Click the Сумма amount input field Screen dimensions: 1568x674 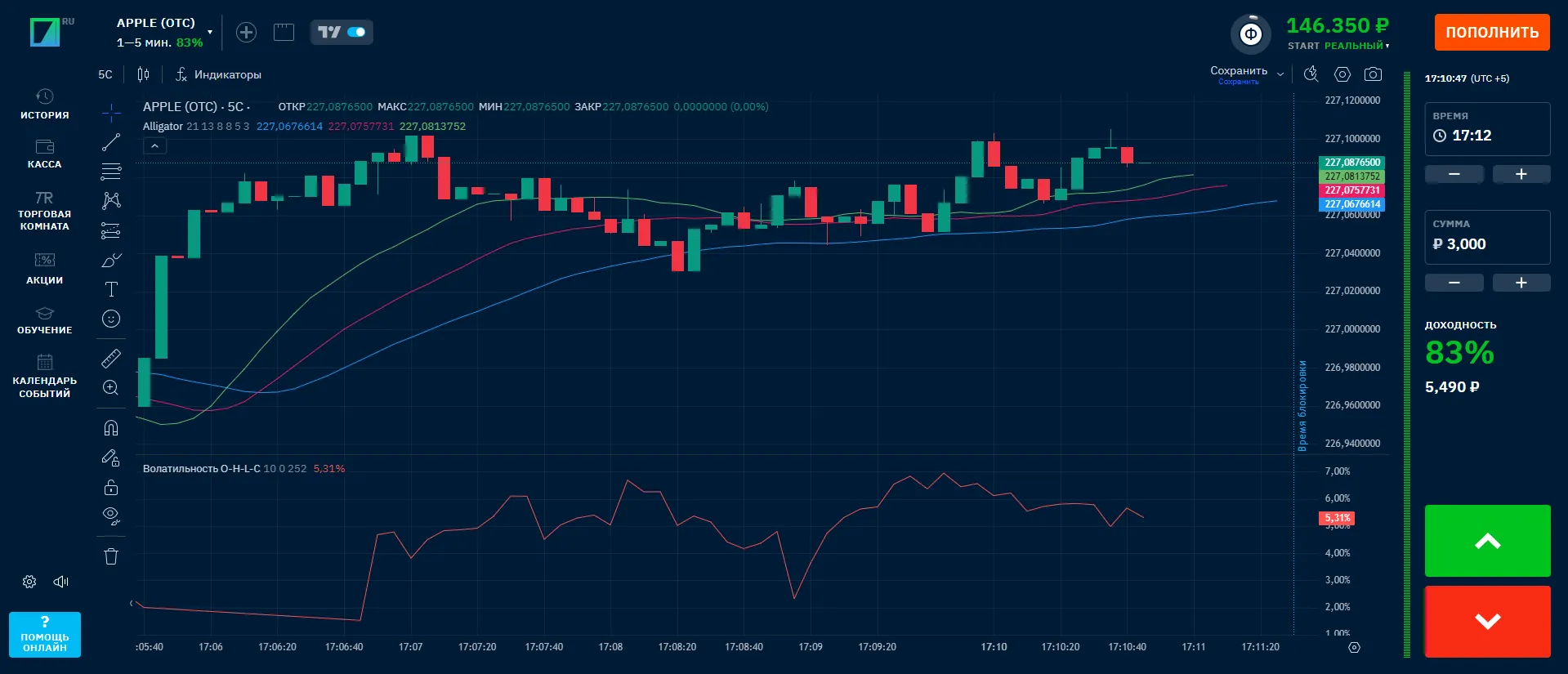(1487, 243)
